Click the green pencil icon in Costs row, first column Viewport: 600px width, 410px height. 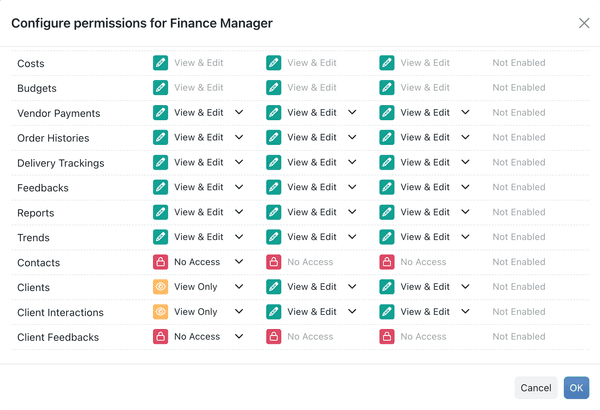pyautogui.click(x=160, y=63)
